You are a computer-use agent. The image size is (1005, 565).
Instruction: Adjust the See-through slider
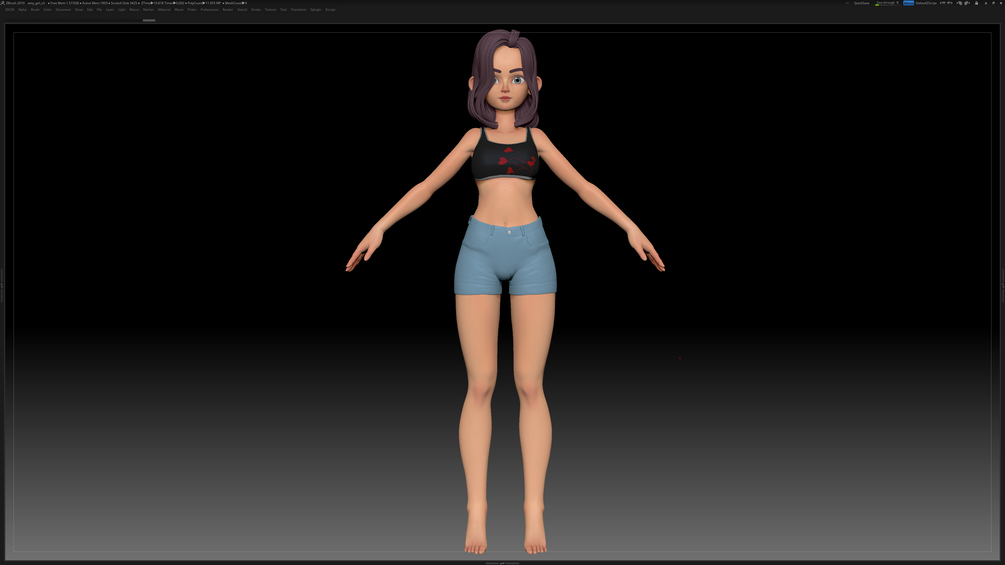(887, 3)
